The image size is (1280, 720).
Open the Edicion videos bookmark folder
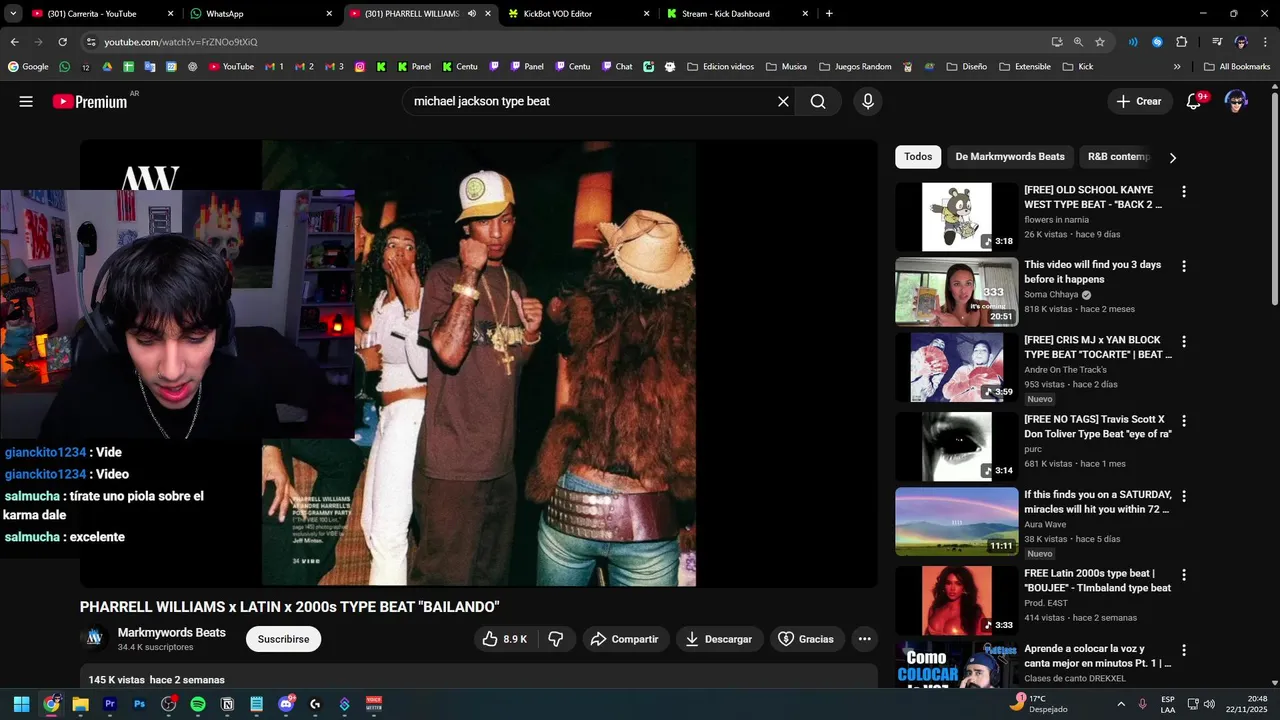[x=719, y=67]
